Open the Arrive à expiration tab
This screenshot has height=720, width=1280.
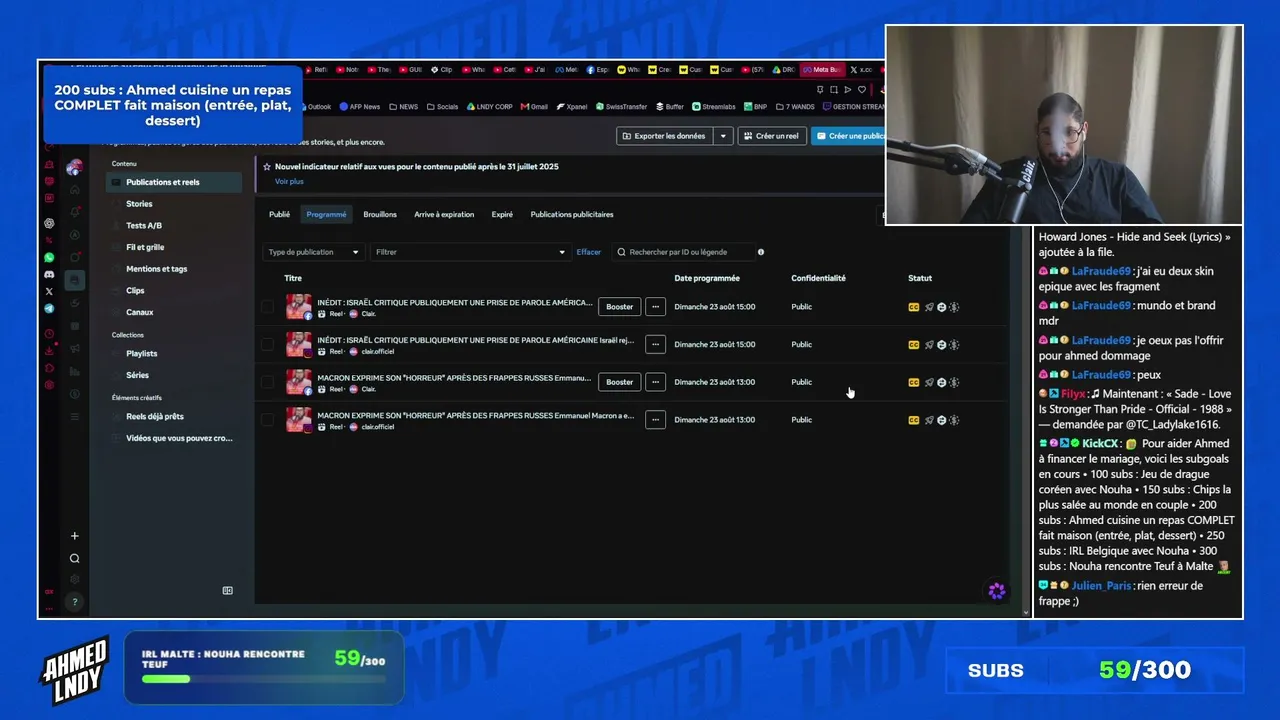pyautogui.click(x=444, y=214)
